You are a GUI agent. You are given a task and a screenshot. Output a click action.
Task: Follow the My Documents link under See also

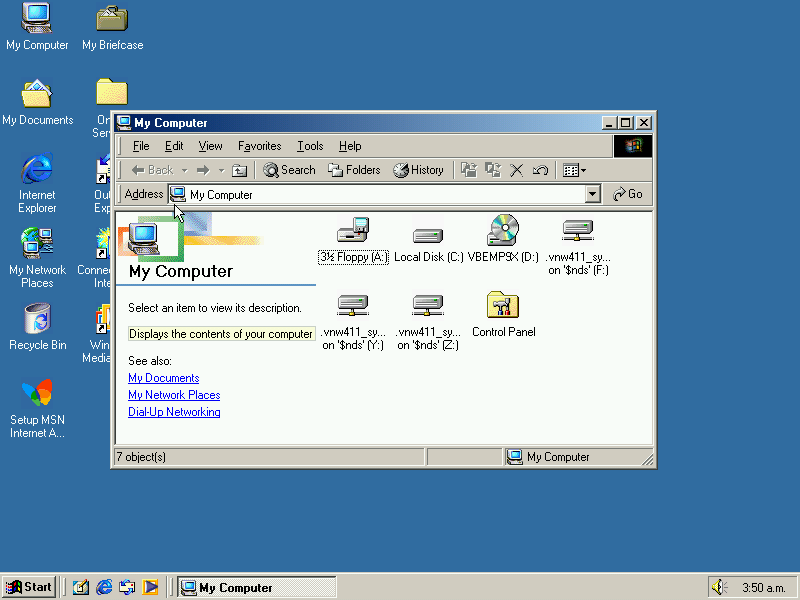point(164,378)
